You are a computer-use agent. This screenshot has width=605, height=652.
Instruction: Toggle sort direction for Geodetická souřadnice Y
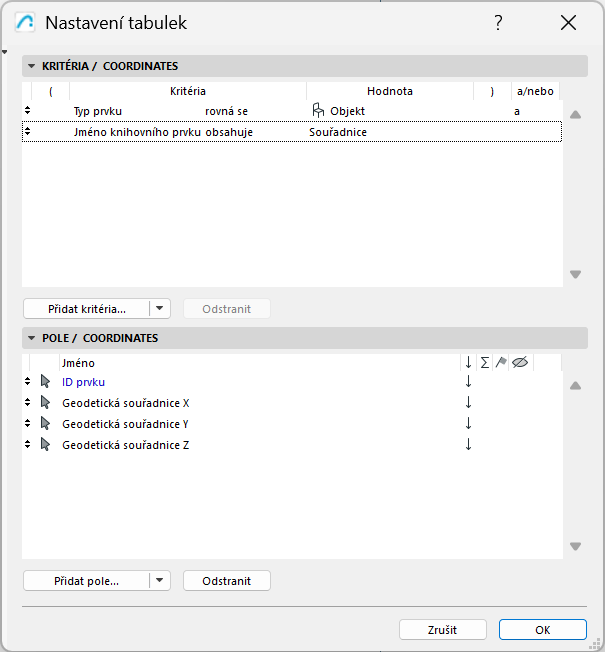[x=468, y=424]
